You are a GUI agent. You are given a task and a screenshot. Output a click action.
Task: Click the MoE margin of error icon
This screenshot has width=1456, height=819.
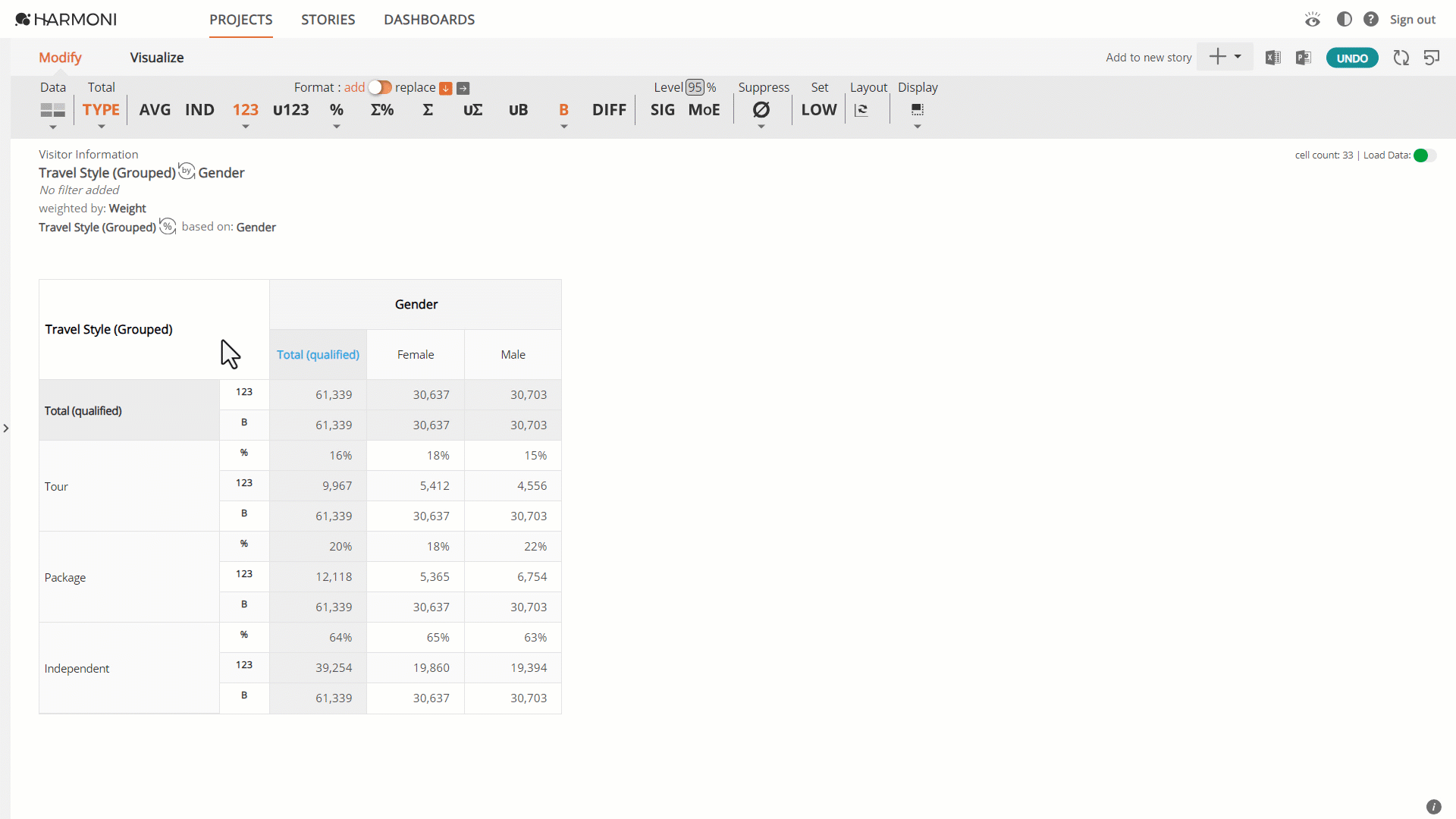pyautogui.click(x=704, y=110)
